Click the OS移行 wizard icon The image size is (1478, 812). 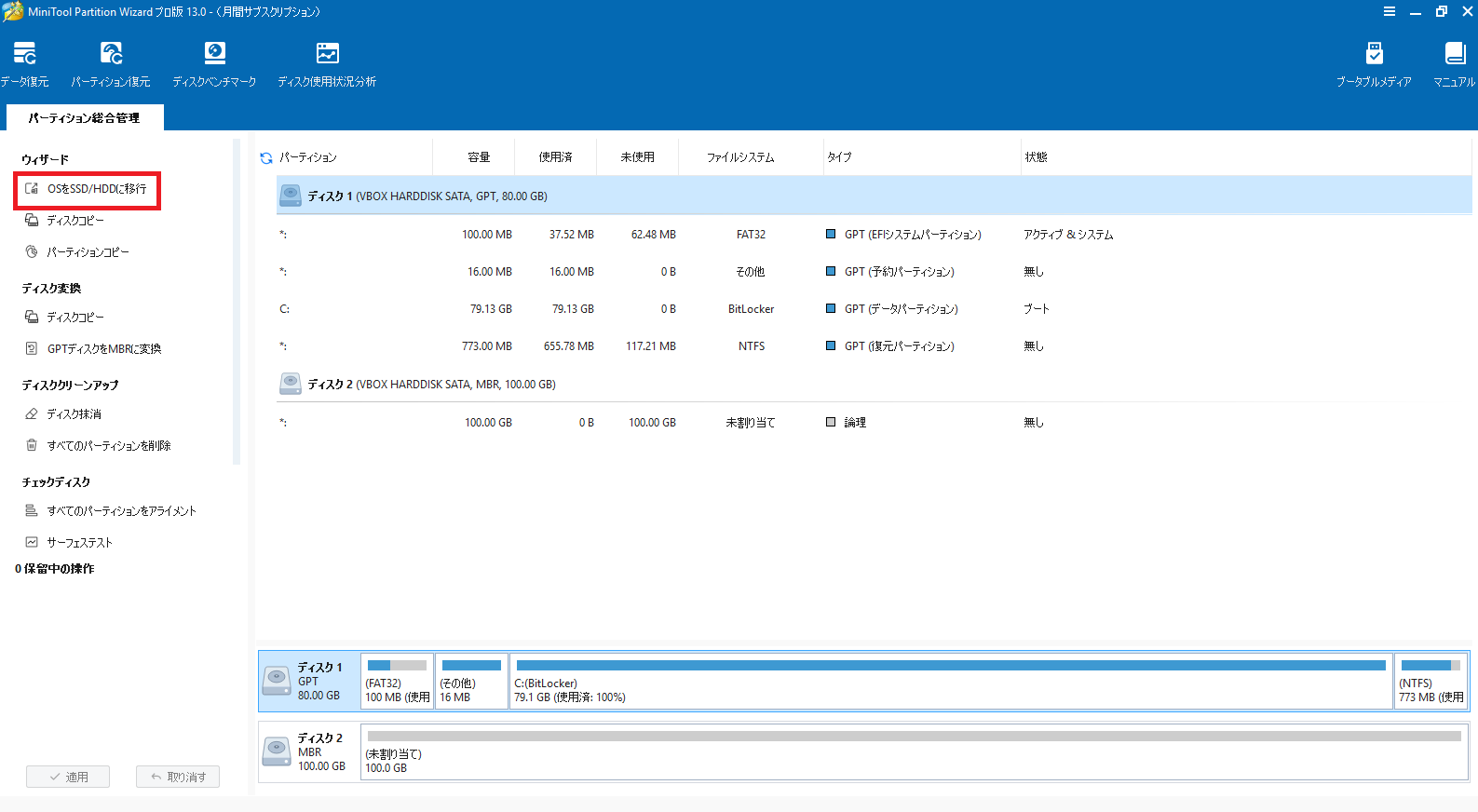[32, 188]
